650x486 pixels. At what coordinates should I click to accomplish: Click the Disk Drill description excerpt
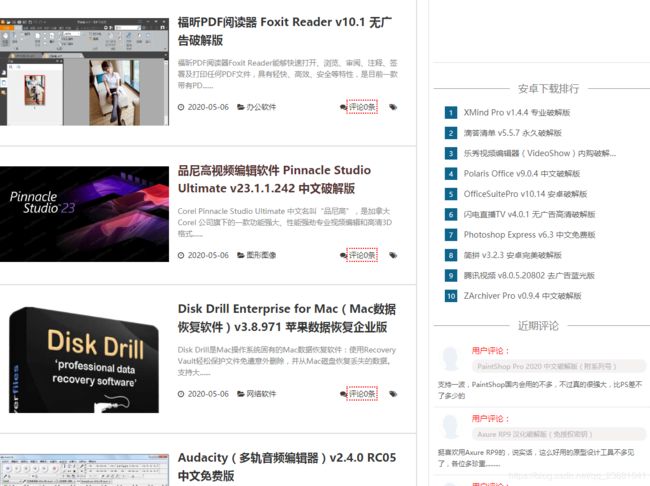(x=286, y=361)
